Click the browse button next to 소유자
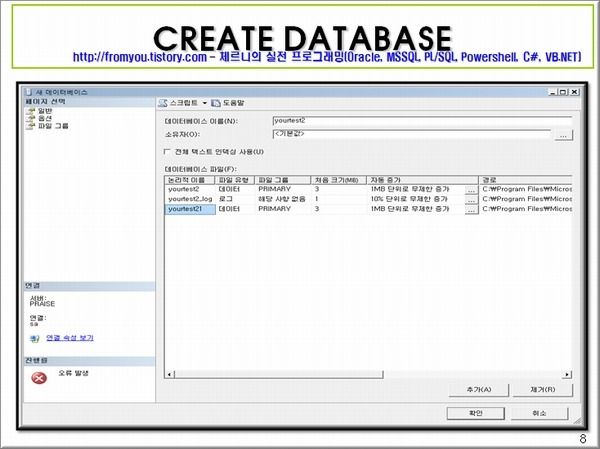Image resolution: width=600 pixels, height=449 pixels. [563, 135]
